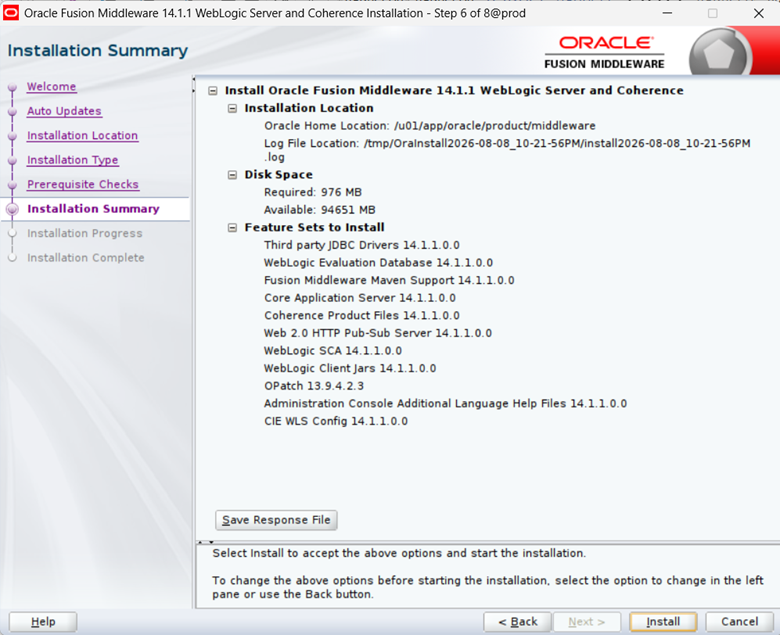Screen dimensions: 780x635
Task: Start installation with Install button
Action: click(663, 622)
